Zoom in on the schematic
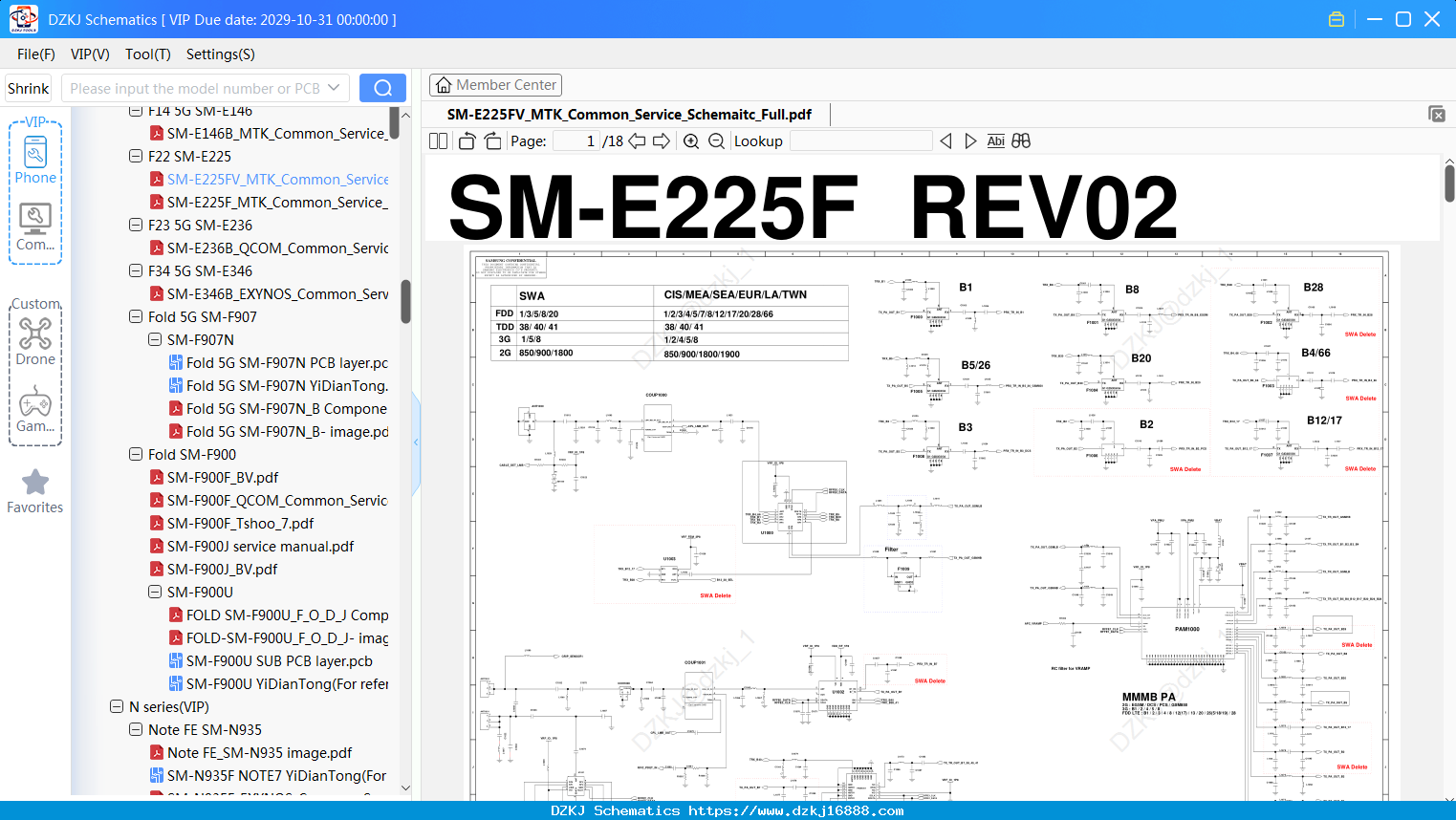 691,141
